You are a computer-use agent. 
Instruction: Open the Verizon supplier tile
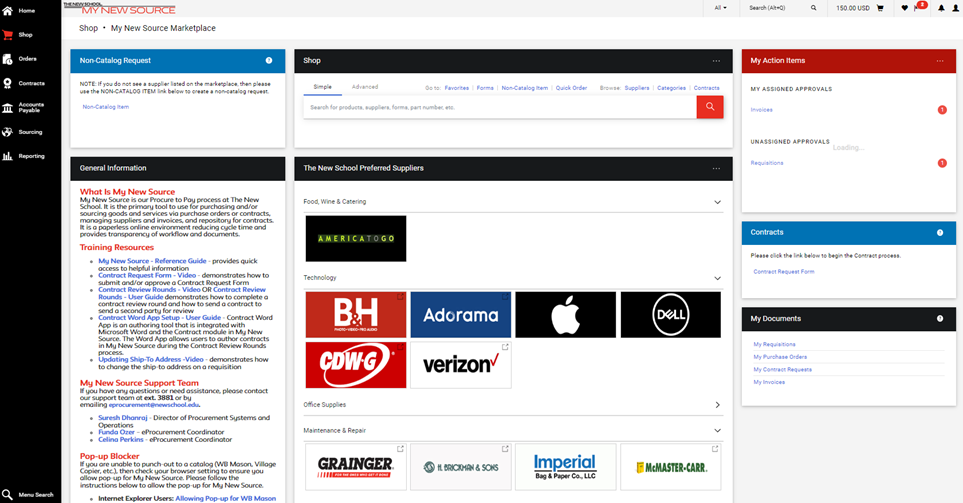point(461,365)
